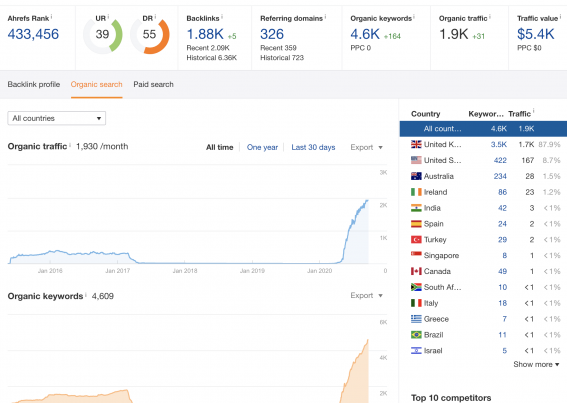
Task: Click info icon beside Organic keywords chart title
Action: 86,294
